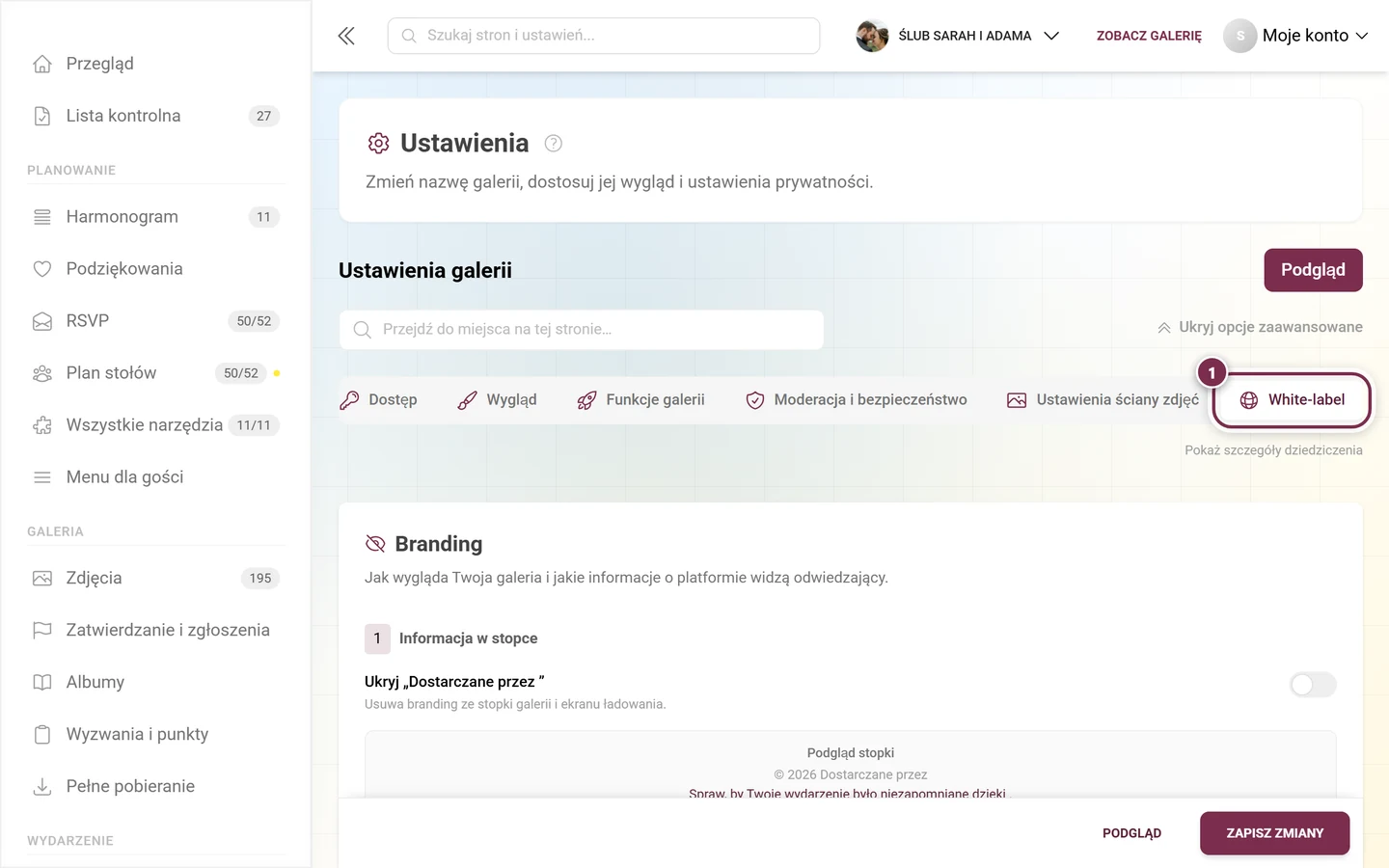Click the Przegląd home icon
Screen dimensions: 1389x868
pos(42,64)
